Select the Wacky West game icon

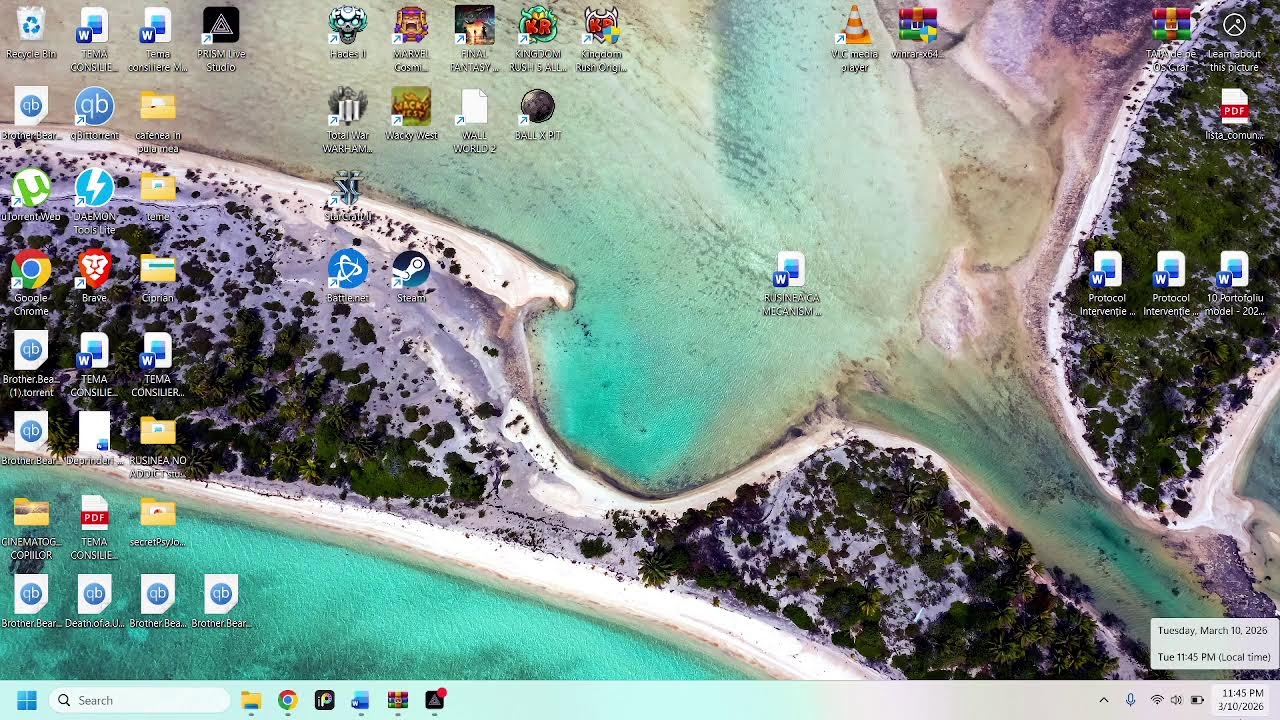(x=411, y=114)
